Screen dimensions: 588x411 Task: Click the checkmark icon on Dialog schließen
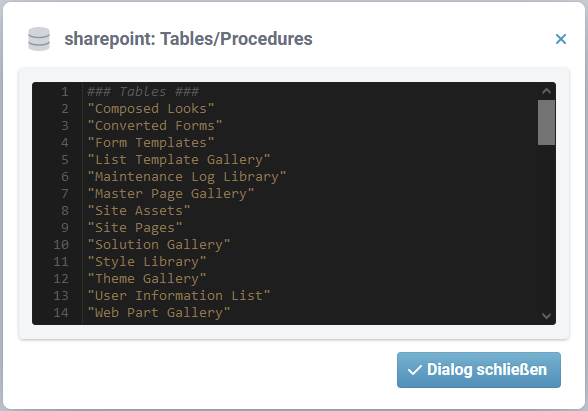[415, 370]
